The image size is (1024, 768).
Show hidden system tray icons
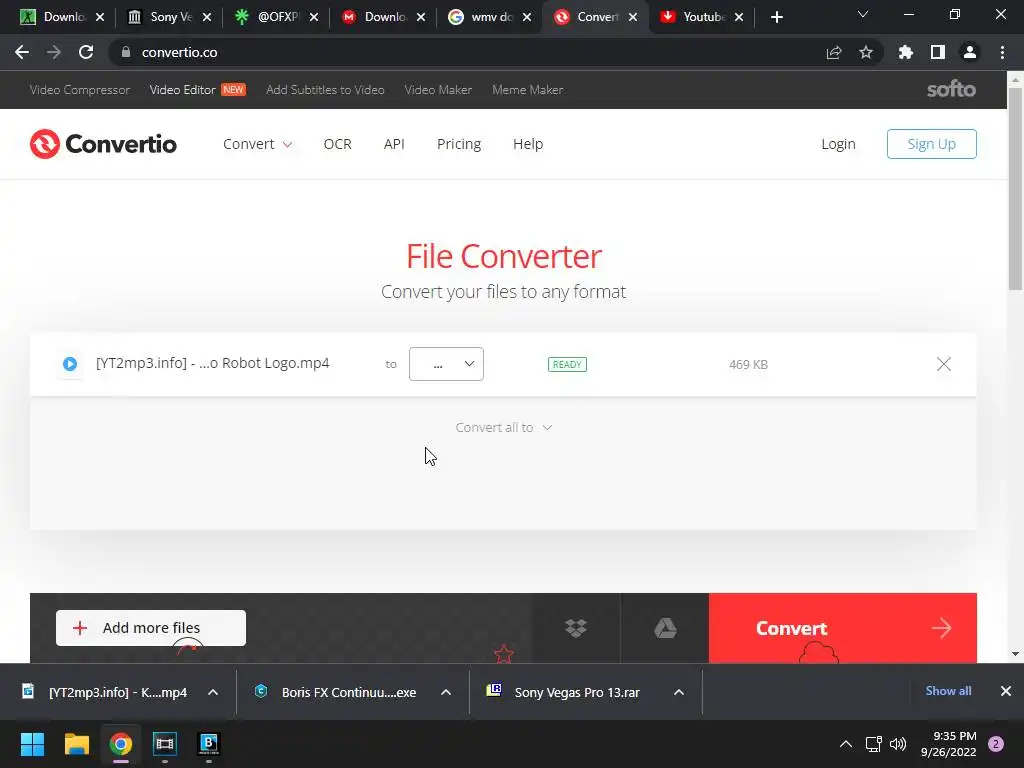pyautogui.click(x=846, y=744)
